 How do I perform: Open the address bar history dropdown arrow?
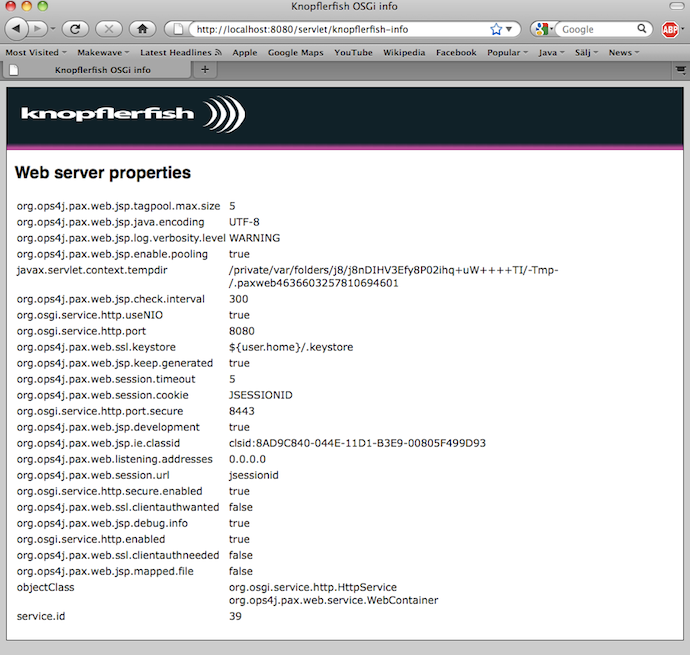click(509, 29)
